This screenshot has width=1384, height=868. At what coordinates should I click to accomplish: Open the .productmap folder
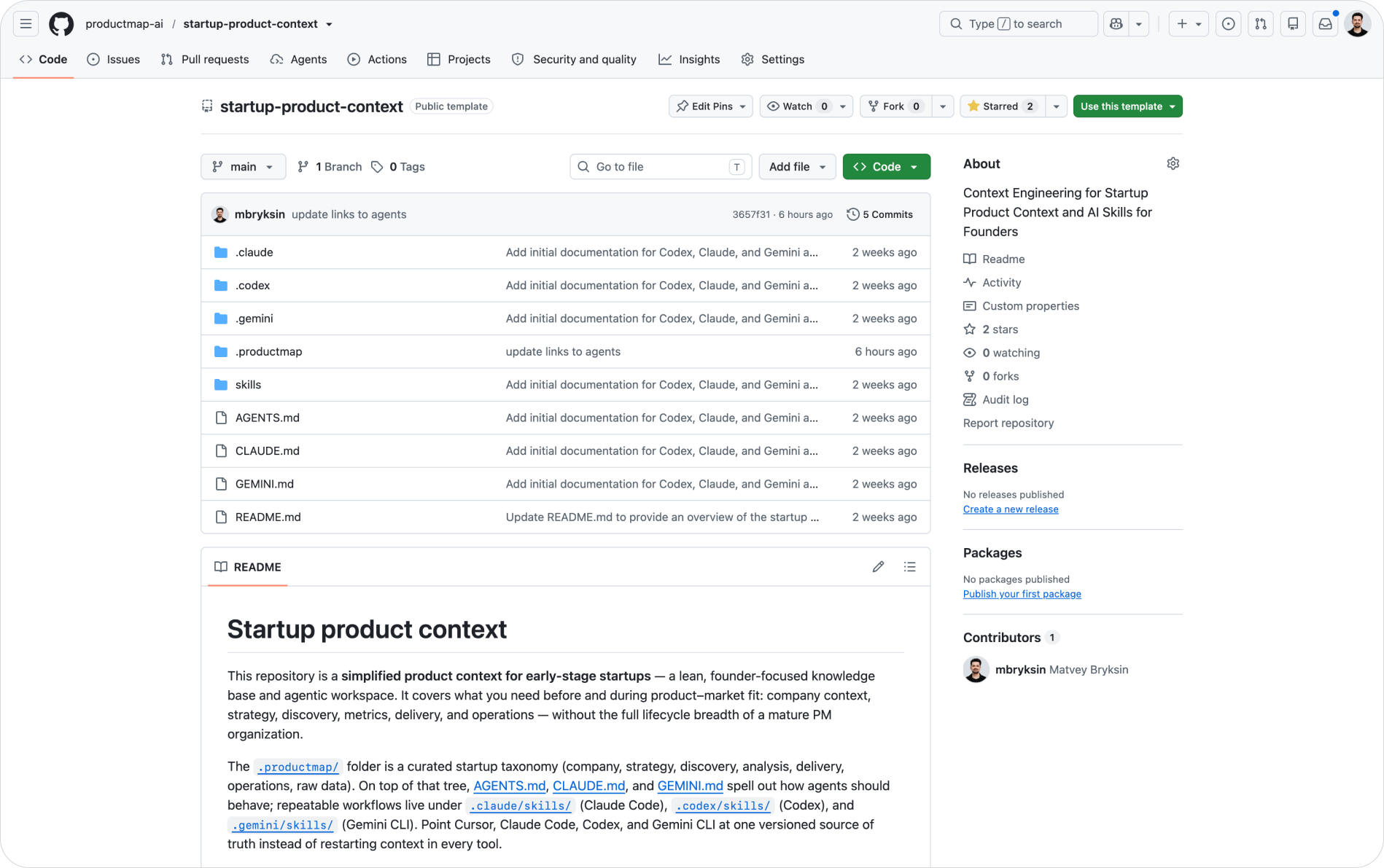pos(268,351)
